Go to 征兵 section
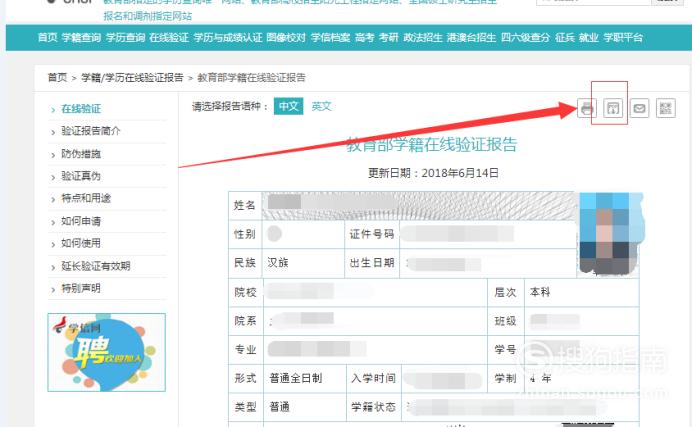 [565, 37]
